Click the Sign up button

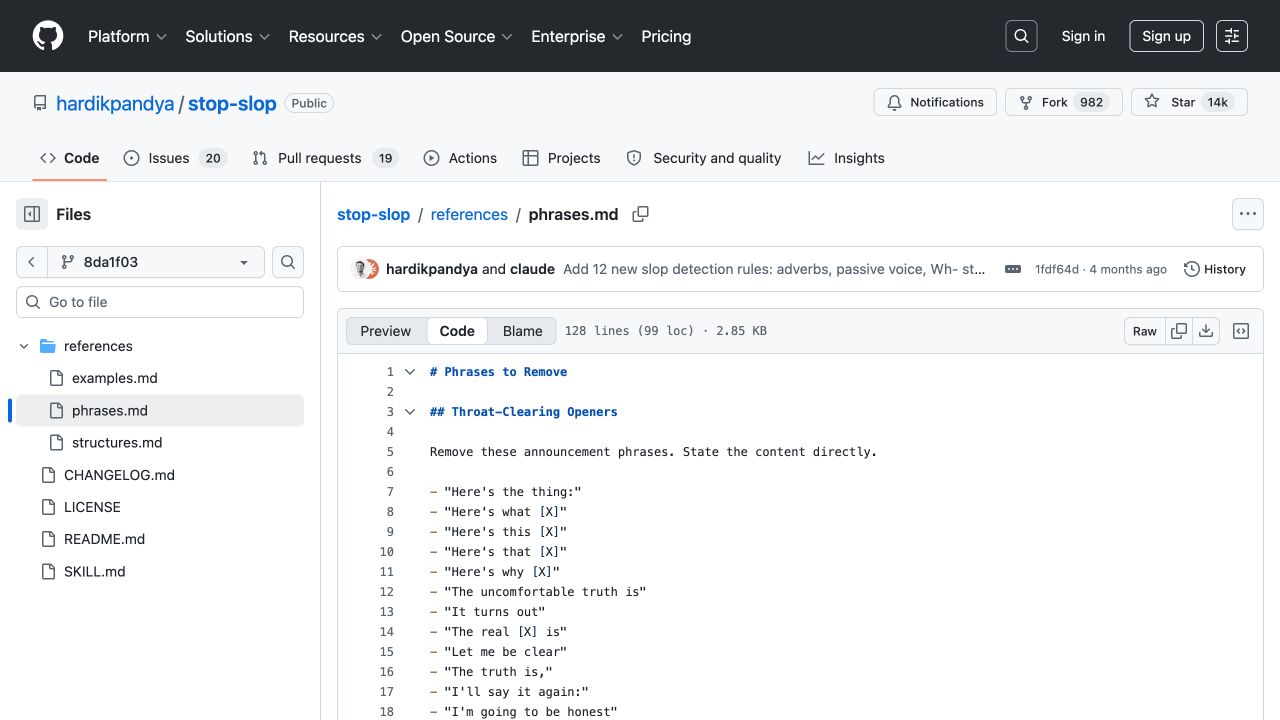point(1166,36)
